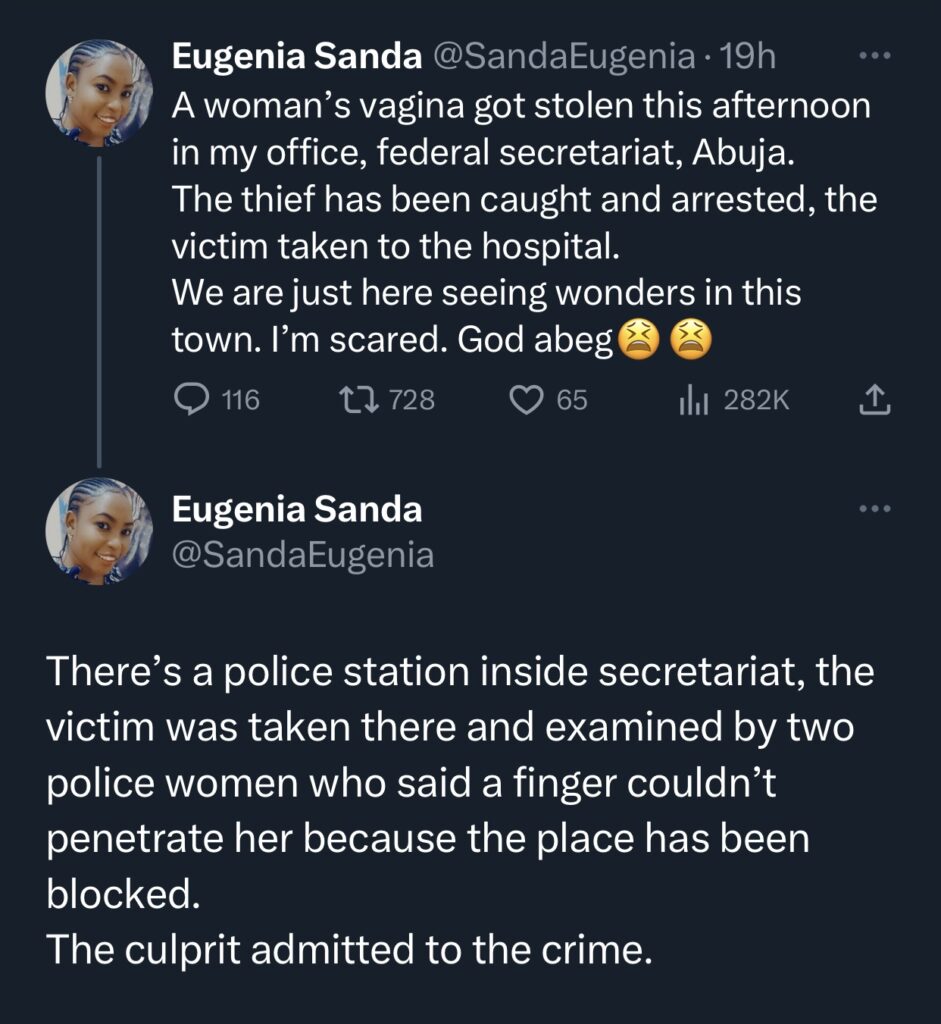Image resolution: width=941 pixels, height=1024 pixels.
Task: Click Eugenia Sanda name on second tweet
Action: click(x=297, y=510)
